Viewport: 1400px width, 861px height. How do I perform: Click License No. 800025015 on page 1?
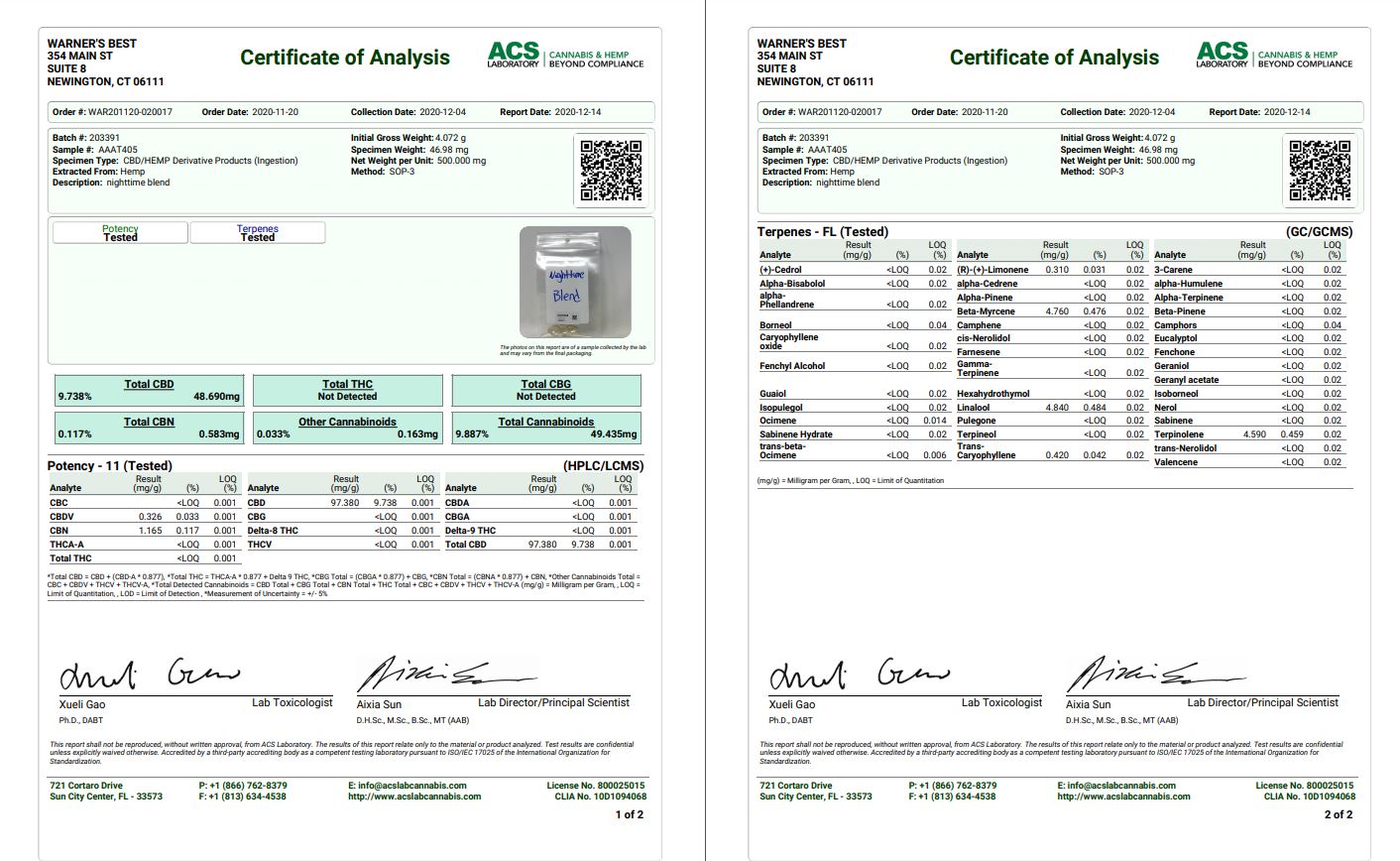[x=597, y=786]
